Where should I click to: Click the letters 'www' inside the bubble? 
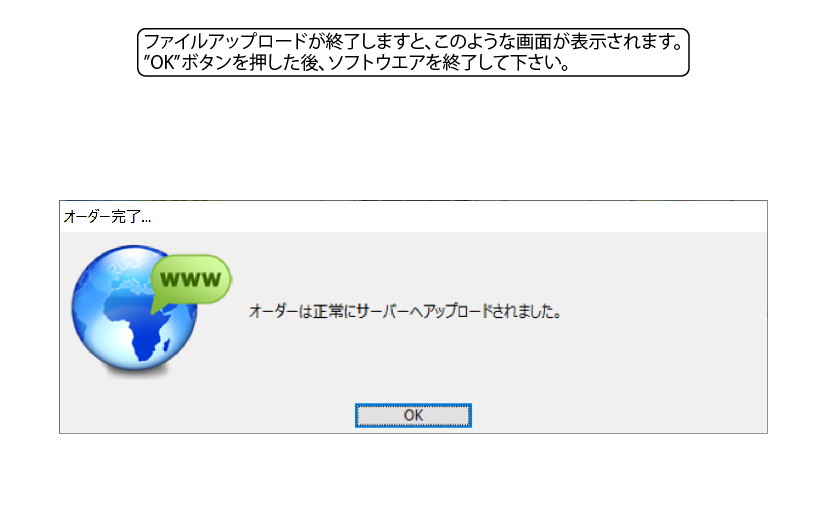(x=191, y=279)
